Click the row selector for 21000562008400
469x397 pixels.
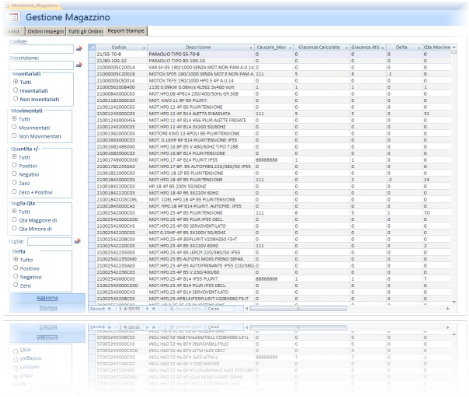92,87
